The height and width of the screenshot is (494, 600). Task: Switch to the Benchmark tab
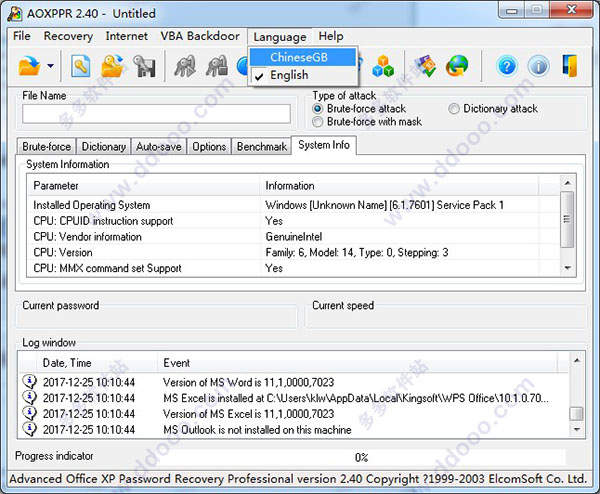point(262,147)
